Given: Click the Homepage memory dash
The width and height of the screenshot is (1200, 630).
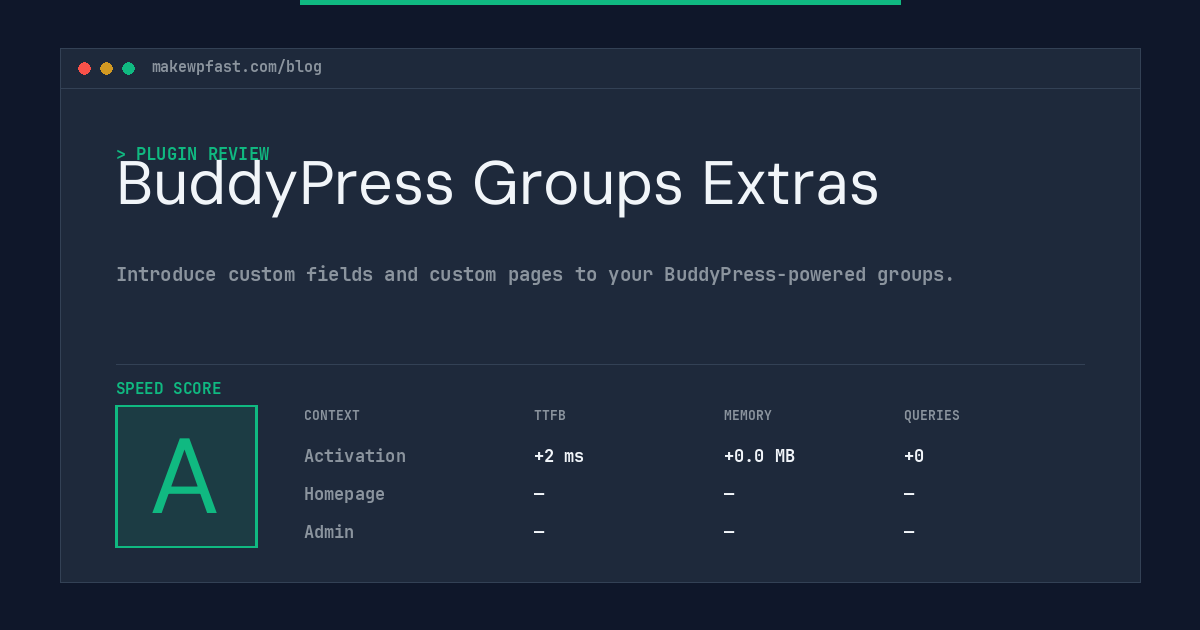Looking at the screenshot, I should (729, 494).
